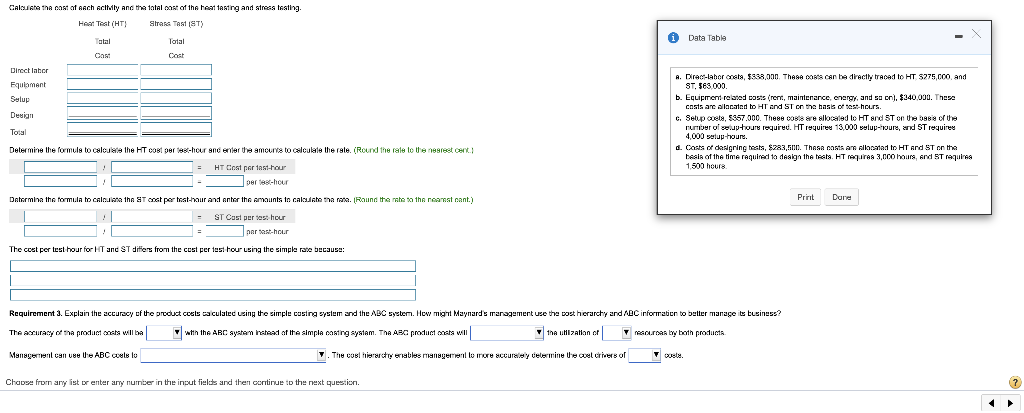
Task: Select second explanation box under 'differs'
Action: point(212,280)
